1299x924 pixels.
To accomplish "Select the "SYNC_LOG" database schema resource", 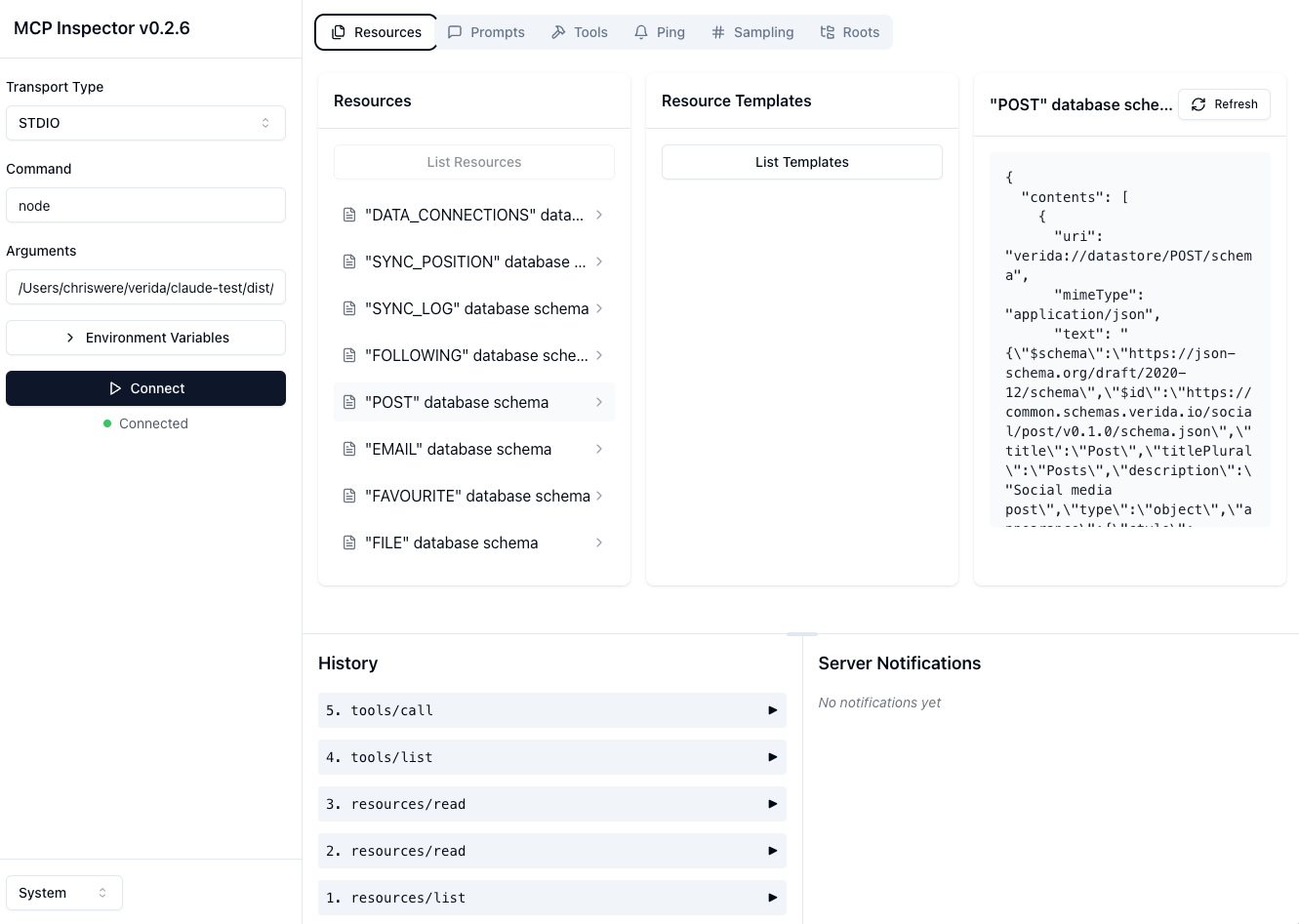I will coord(473,308).
